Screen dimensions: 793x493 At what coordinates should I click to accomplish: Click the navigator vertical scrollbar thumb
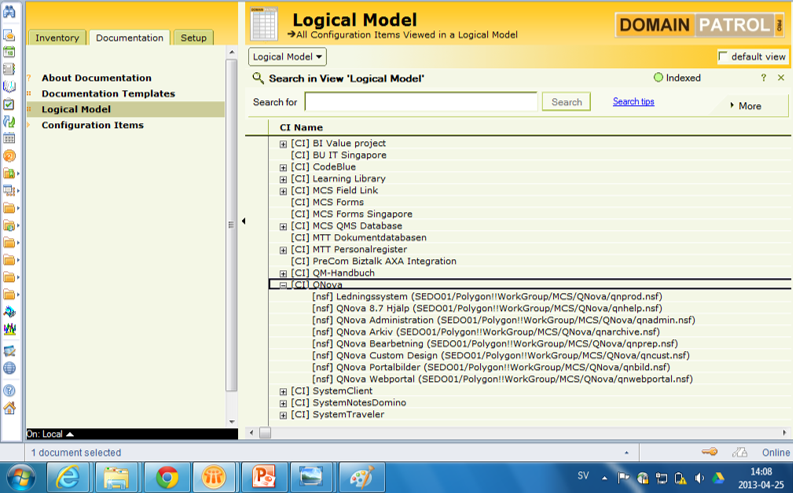[231, 225]
